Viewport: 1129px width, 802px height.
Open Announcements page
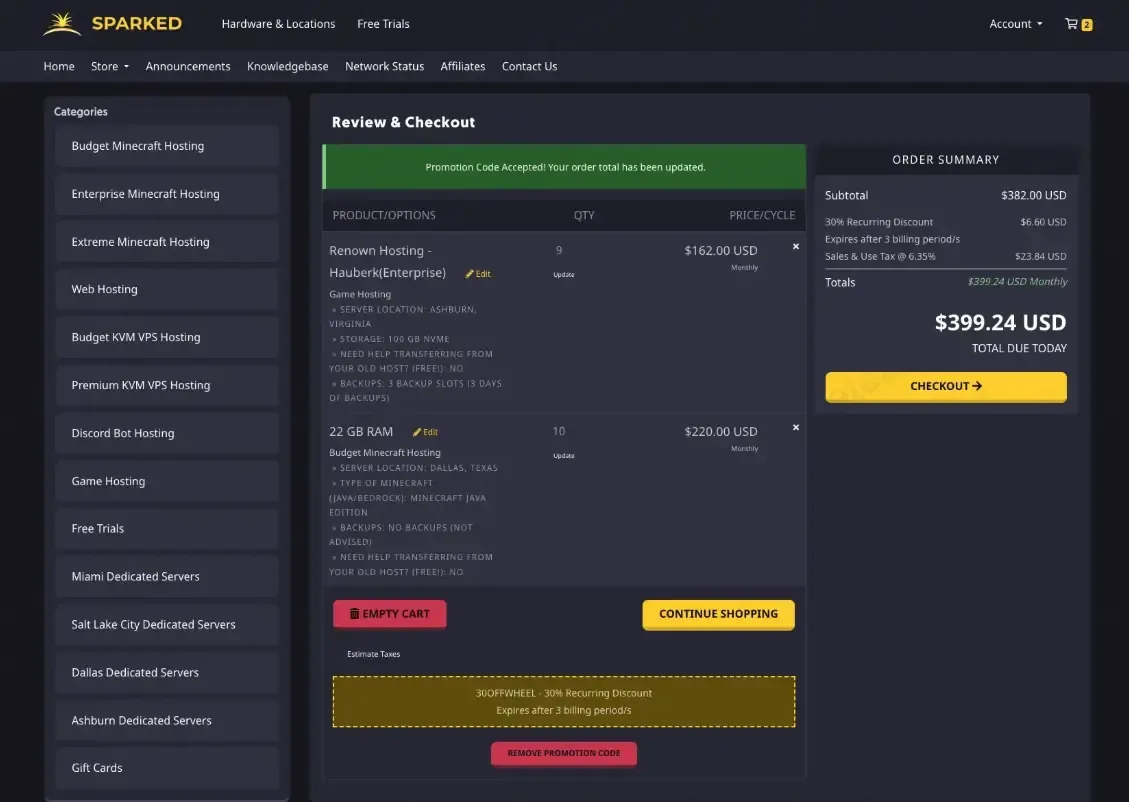point(188,66)
